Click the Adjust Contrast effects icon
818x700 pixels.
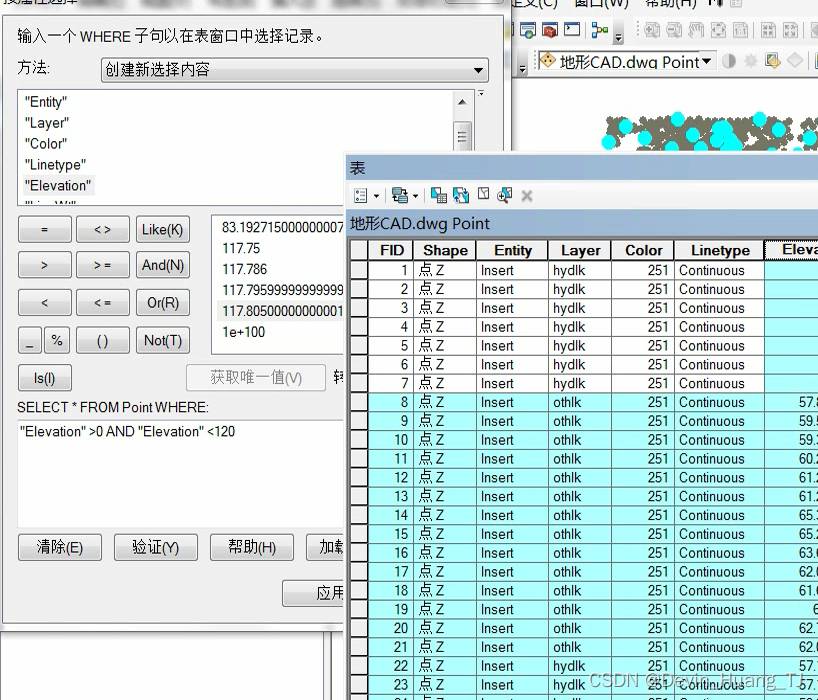click(x=729, y=62)
